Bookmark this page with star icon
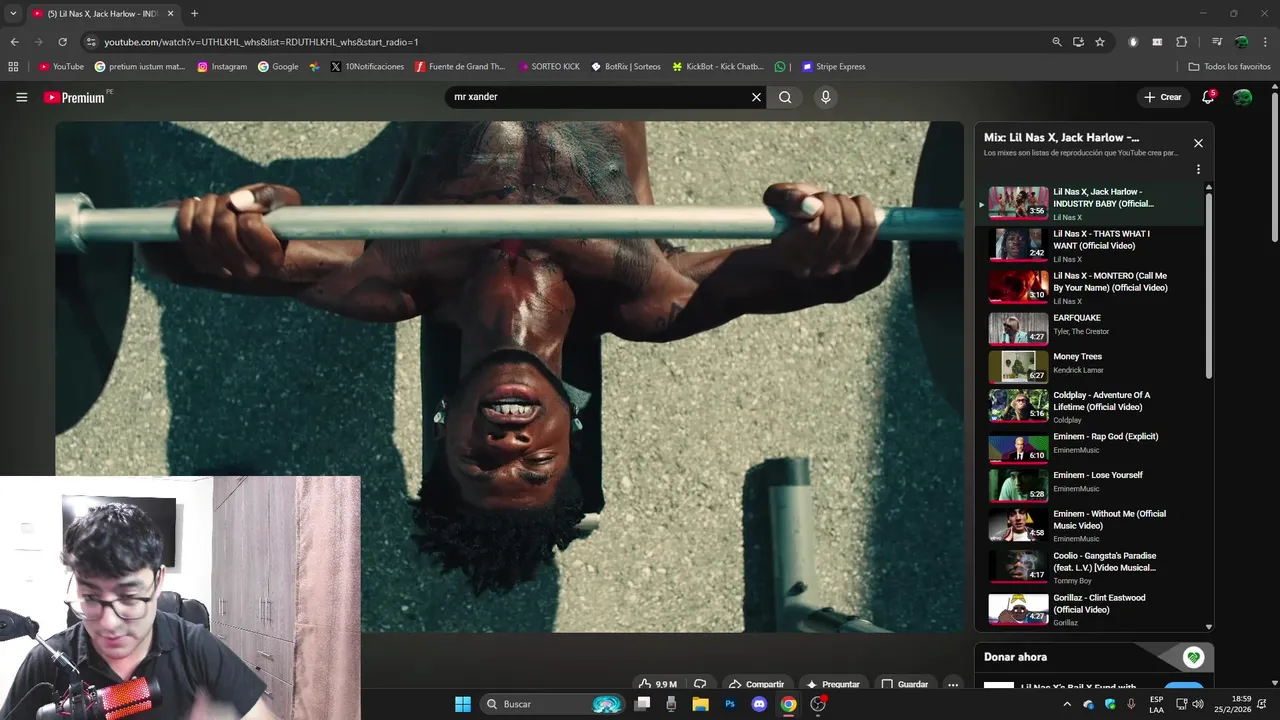Screen dimensions: 1280x720 tap(1100, 42)
